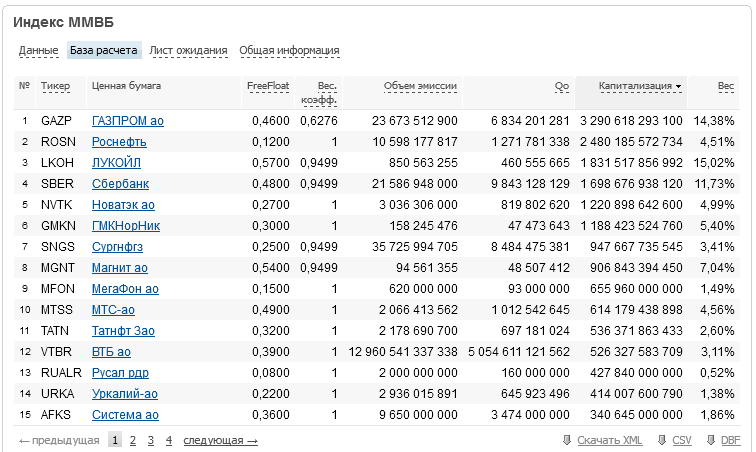Select the SBER ticker cell

57,184
